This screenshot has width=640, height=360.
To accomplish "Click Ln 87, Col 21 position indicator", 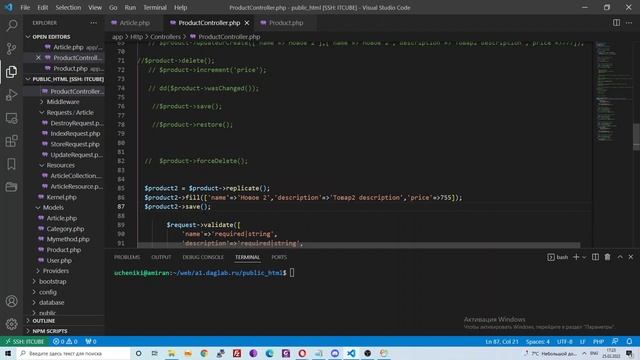I will pyautogui.click(x=502, y=341).
